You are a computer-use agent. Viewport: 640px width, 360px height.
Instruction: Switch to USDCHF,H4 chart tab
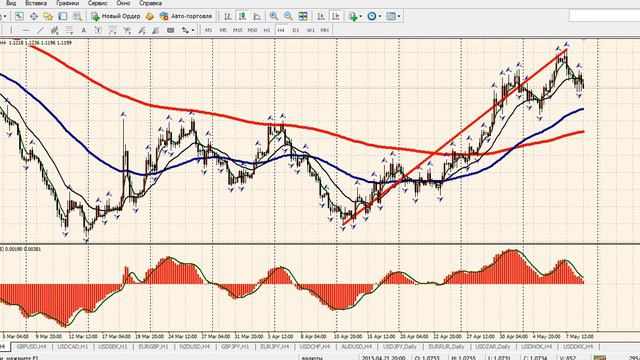coord(315,347)
